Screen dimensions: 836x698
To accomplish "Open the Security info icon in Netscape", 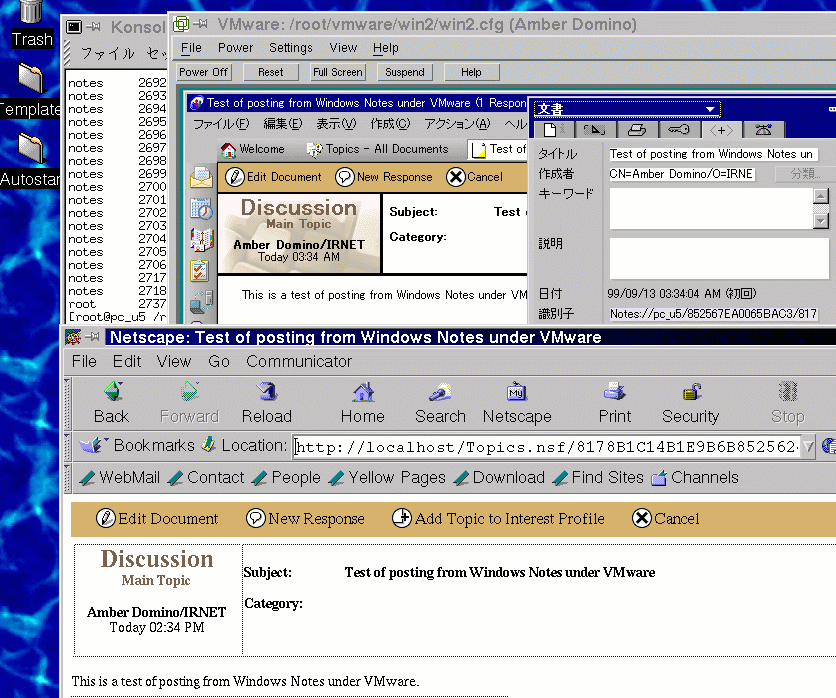I will coord(692,392).
